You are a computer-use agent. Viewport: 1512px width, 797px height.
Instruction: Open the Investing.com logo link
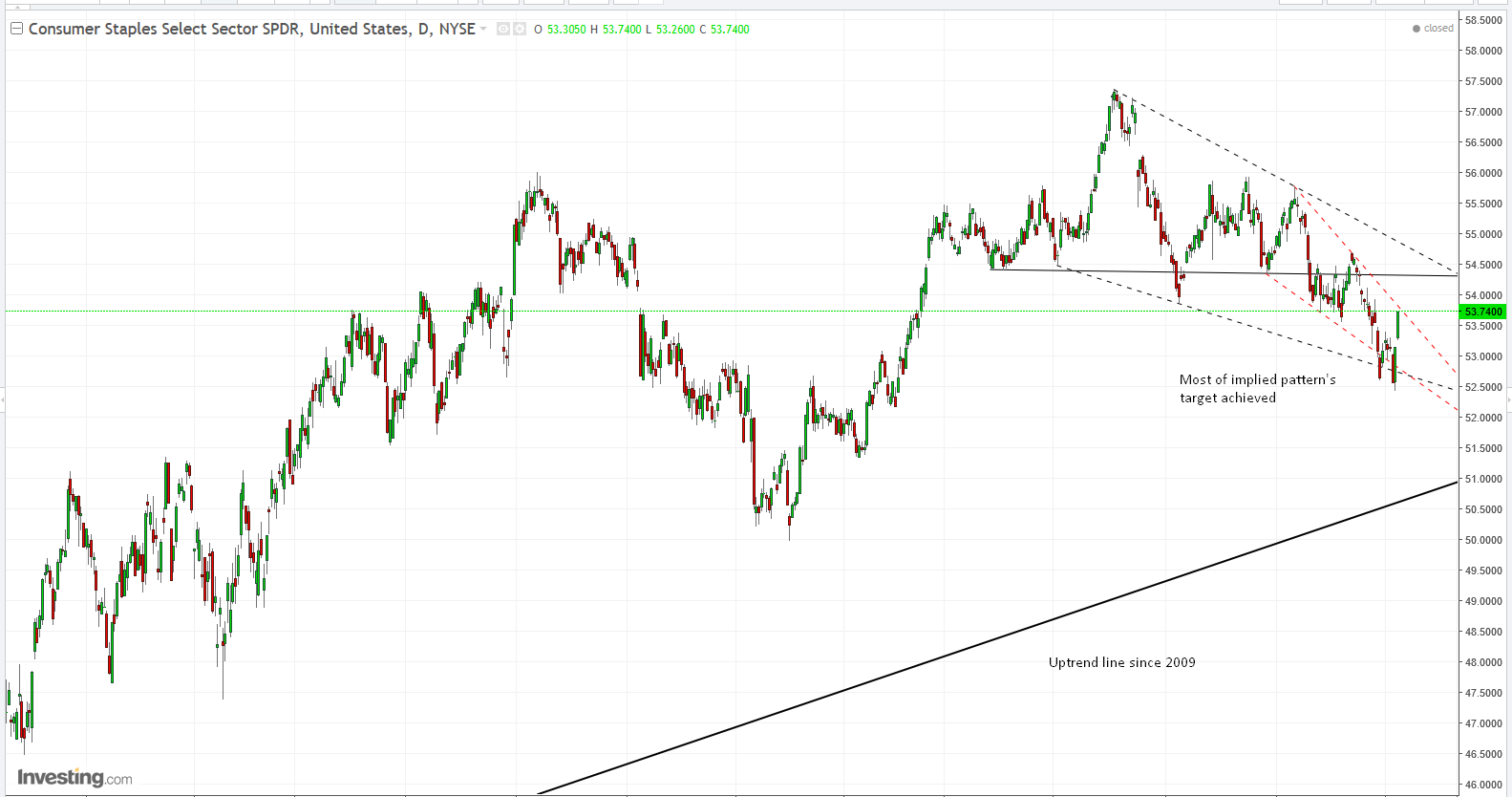point(75,777)
